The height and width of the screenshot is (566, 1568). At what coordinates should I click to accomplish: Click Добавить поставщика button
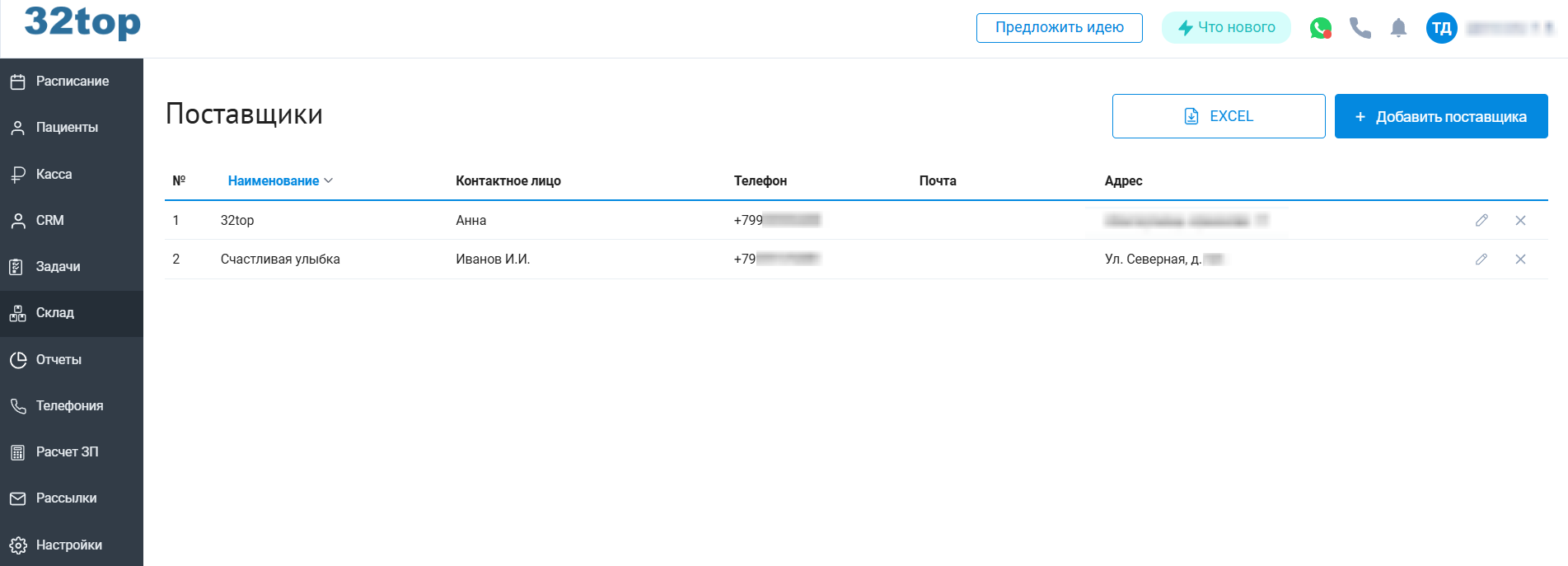(x=1440, y=116)
